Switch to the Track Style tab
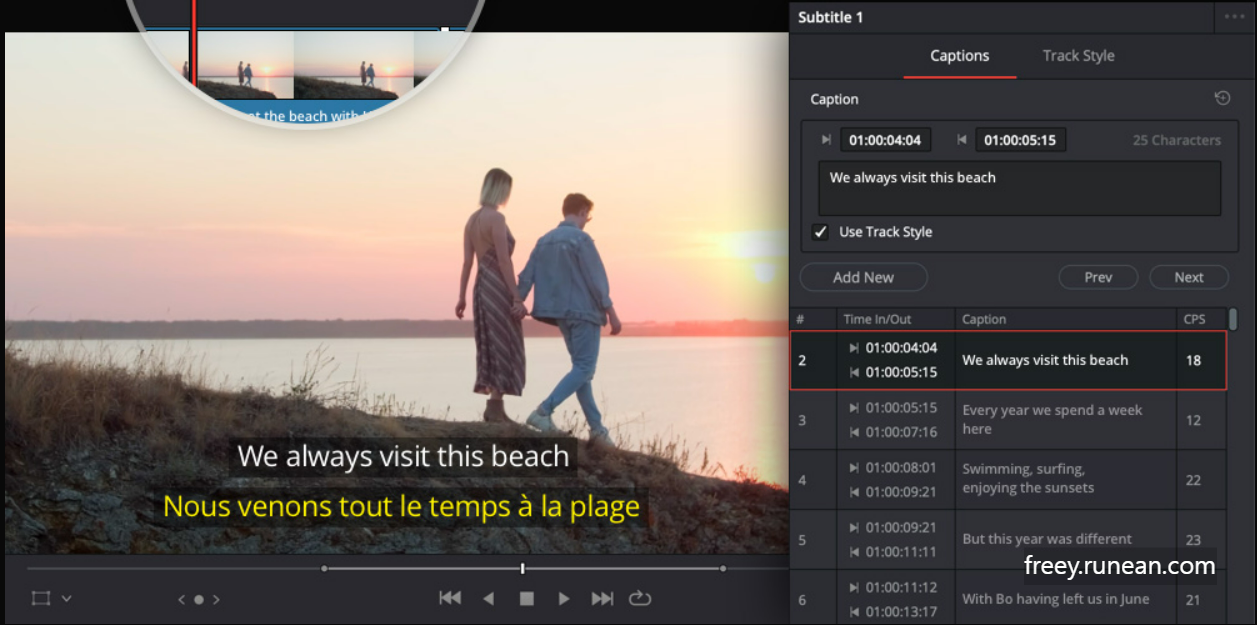 click(x=1078, y=55)
